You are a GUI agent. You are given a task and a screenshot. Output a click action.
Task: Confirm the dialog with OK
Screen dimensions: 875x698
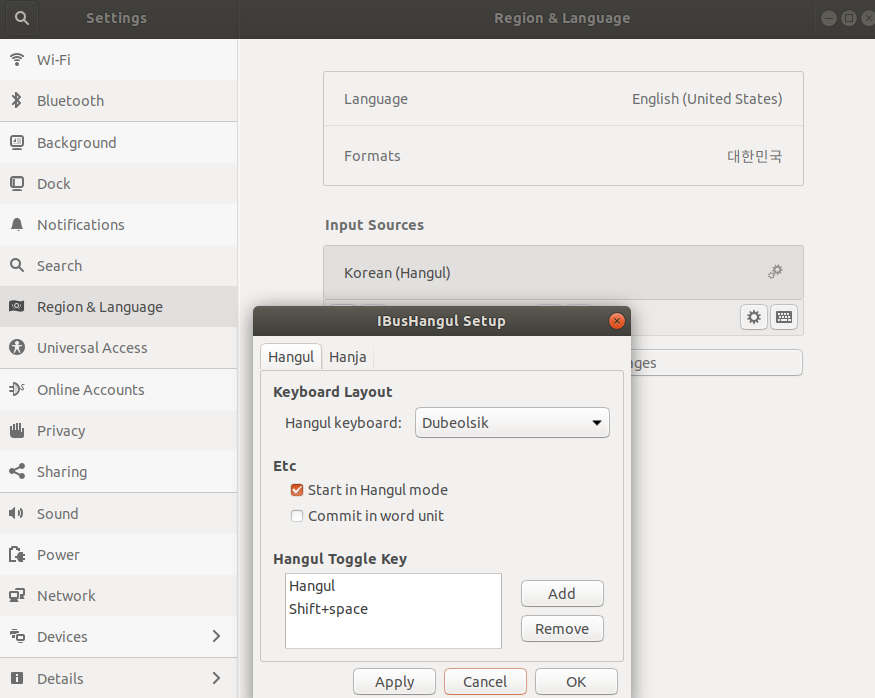576,682
